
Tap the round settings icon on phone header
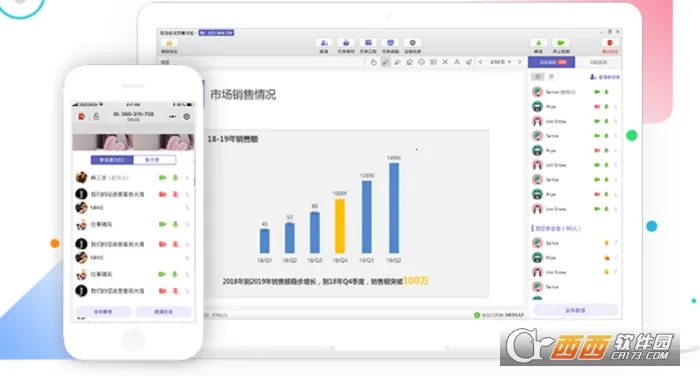[187, 116]
